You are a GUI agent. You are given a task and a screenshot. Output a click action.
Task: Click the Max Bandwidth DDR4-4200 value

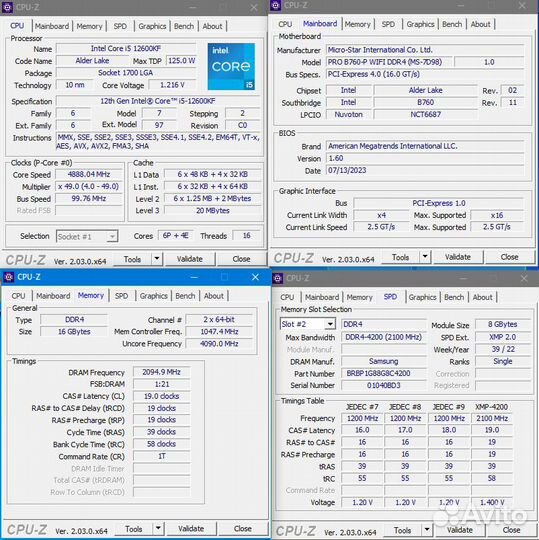tap(384, 337)
